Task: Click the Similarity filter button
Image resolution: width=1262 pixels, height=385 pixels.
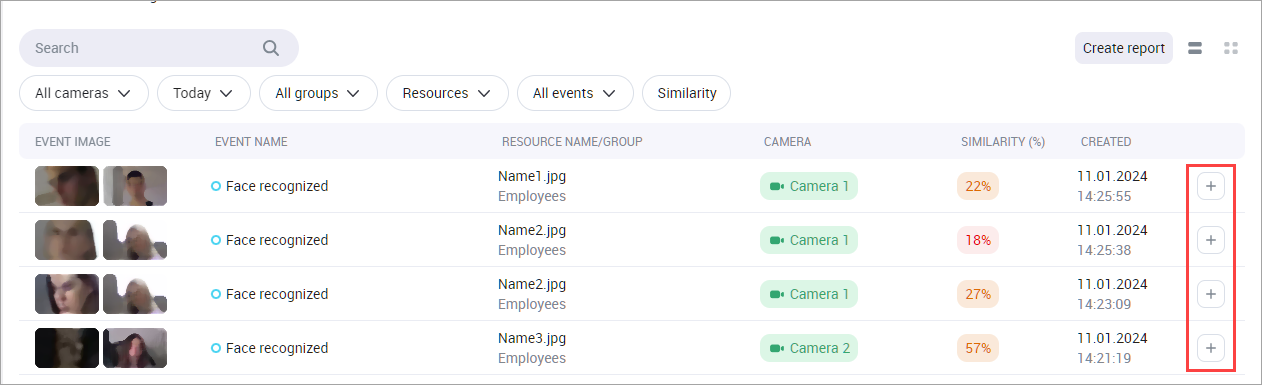Action: click(x=687, y=93)
